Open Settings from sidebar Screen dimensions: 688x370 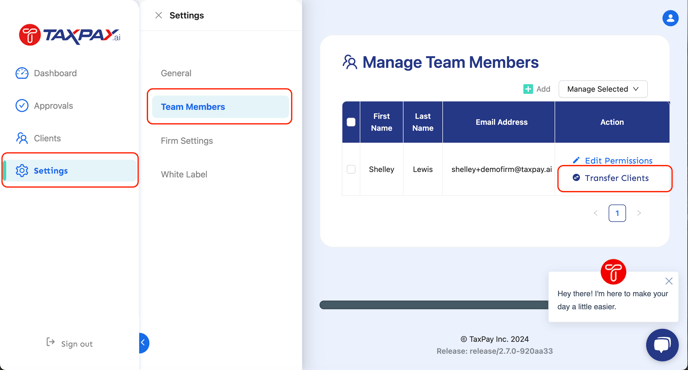click(x=69, y=170)
